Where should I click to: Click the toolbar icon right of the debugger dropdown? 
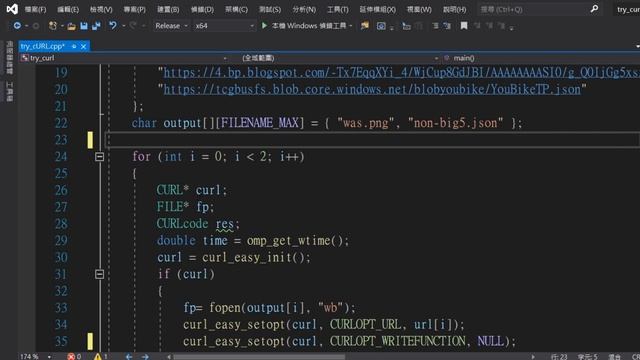[364, 26]
